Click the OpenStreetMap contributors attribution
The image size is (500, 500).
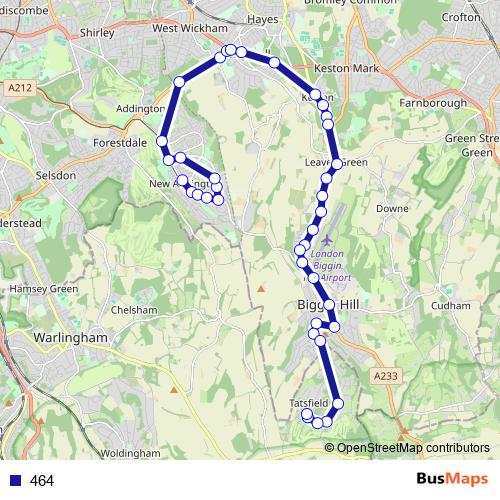(x=407, y=447)
